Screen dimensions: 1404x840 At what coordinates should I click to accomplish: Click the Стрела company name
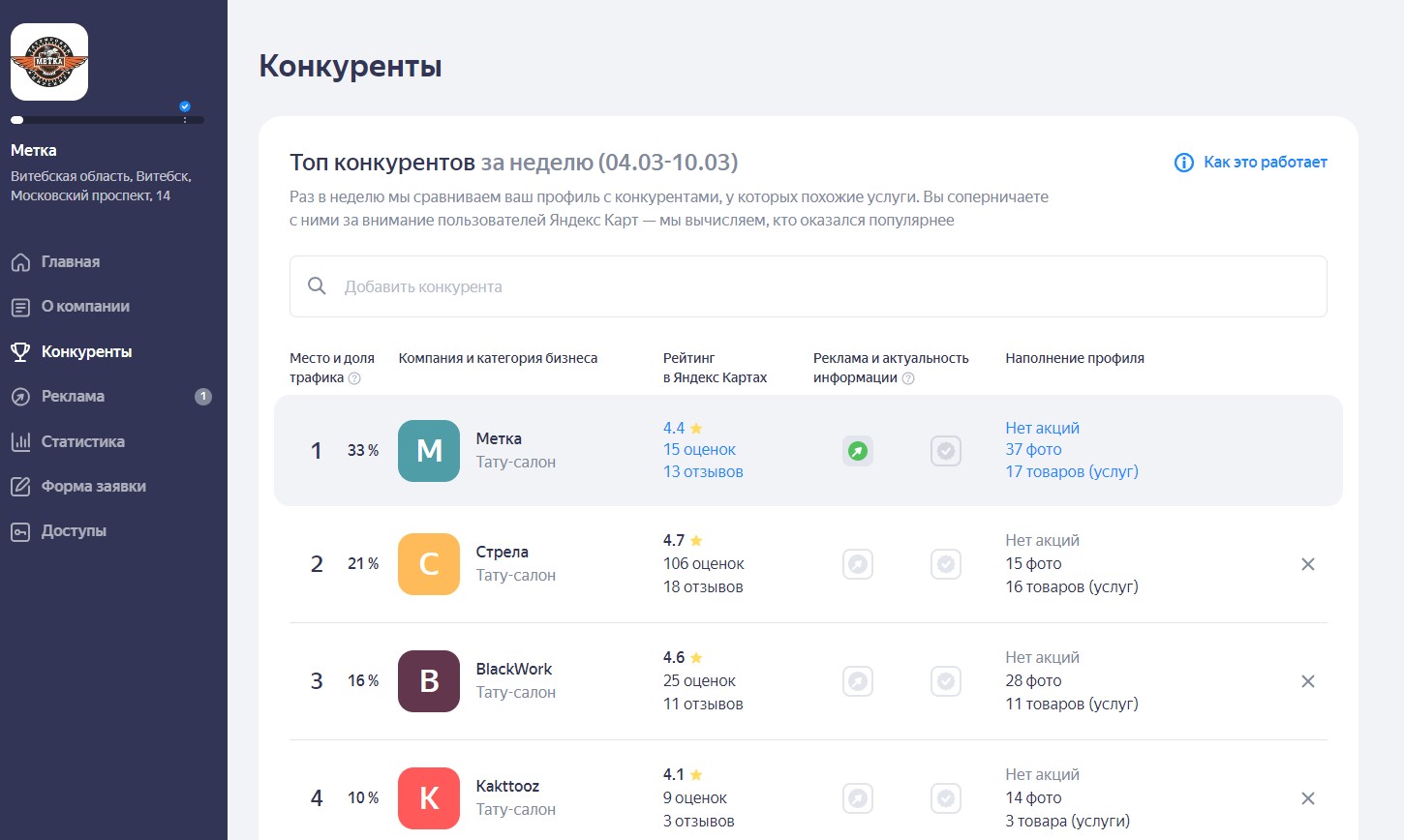click(x=502, y=553)
